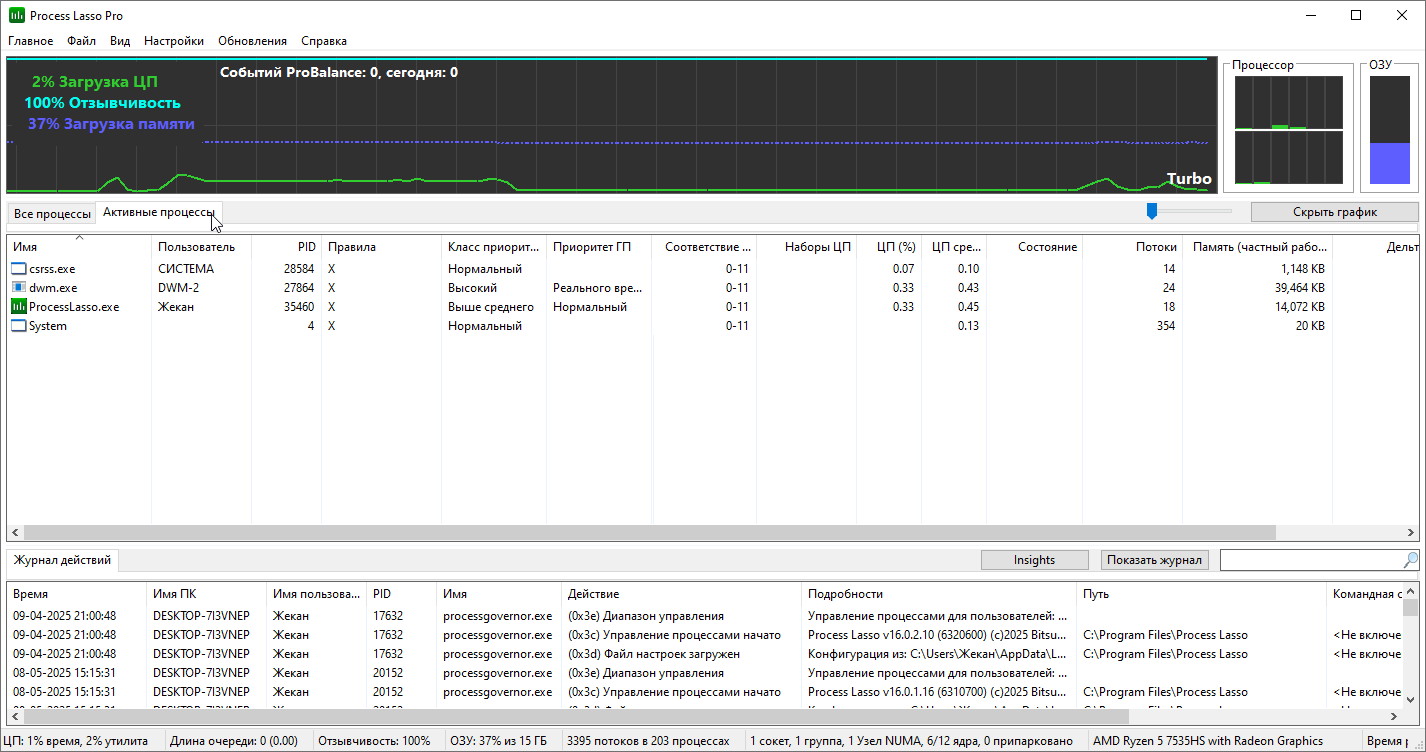Select the Журнал действий tab

[x=62, y=560]
